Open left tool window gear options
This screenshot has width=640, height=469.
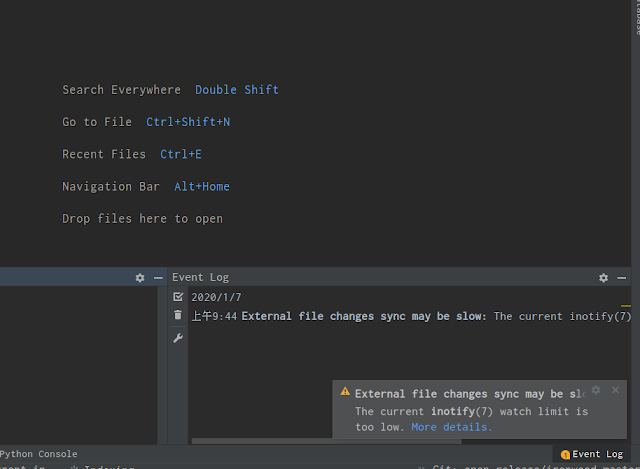(x=140, y=277)
